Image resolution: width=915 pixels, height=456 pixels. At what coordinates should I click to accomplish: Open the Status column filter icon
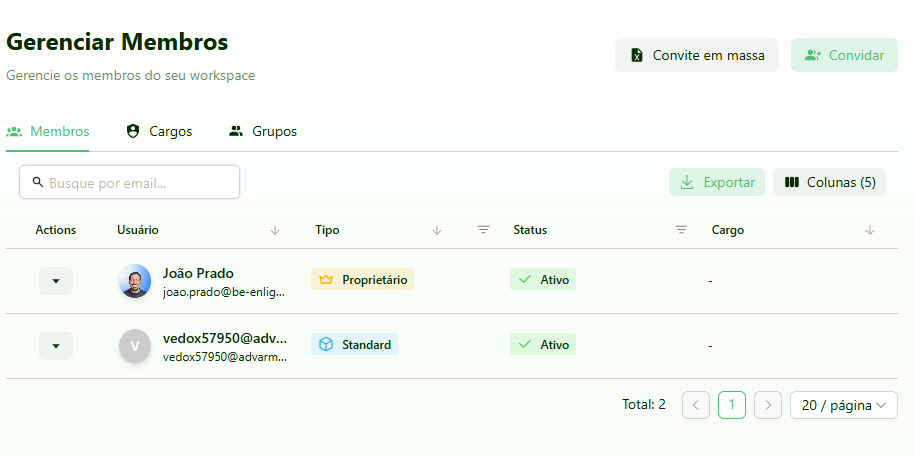coord(681,230)
